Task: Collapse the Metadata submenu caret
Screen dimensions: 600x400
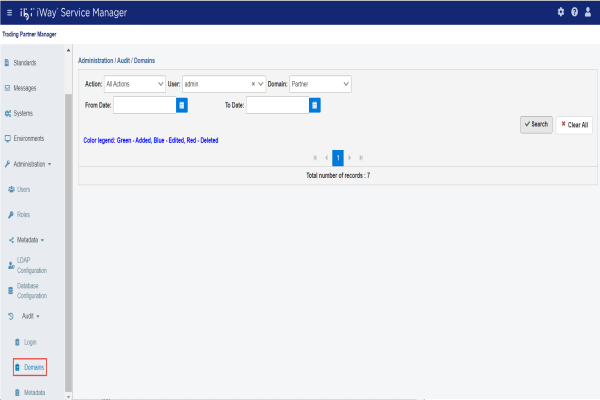Action: (x=42, y=240)
